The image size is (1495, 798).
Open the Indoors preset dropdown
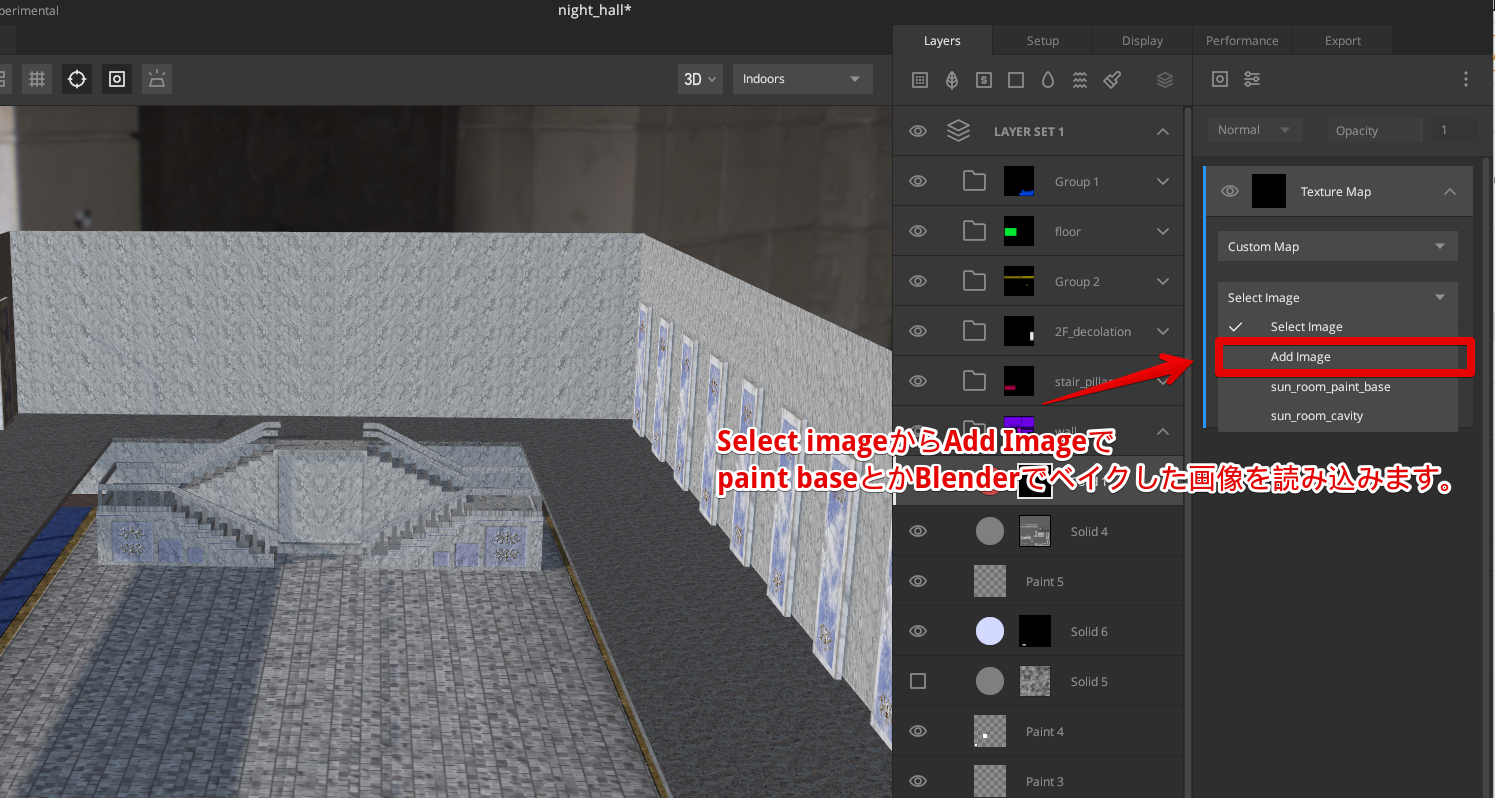(x=802, y=78)
